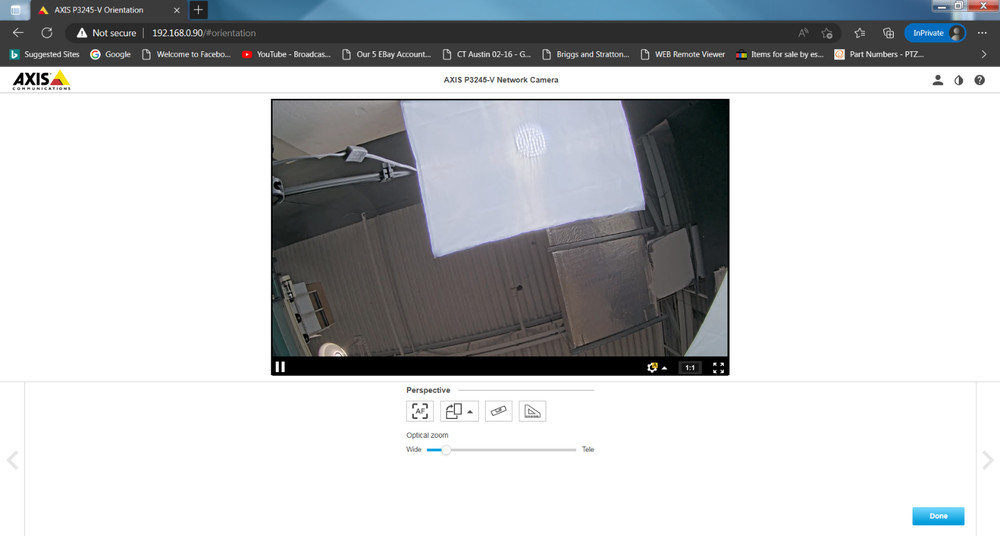Toggle the contrast theme icon in AXIS header

(x=959, y=80)
